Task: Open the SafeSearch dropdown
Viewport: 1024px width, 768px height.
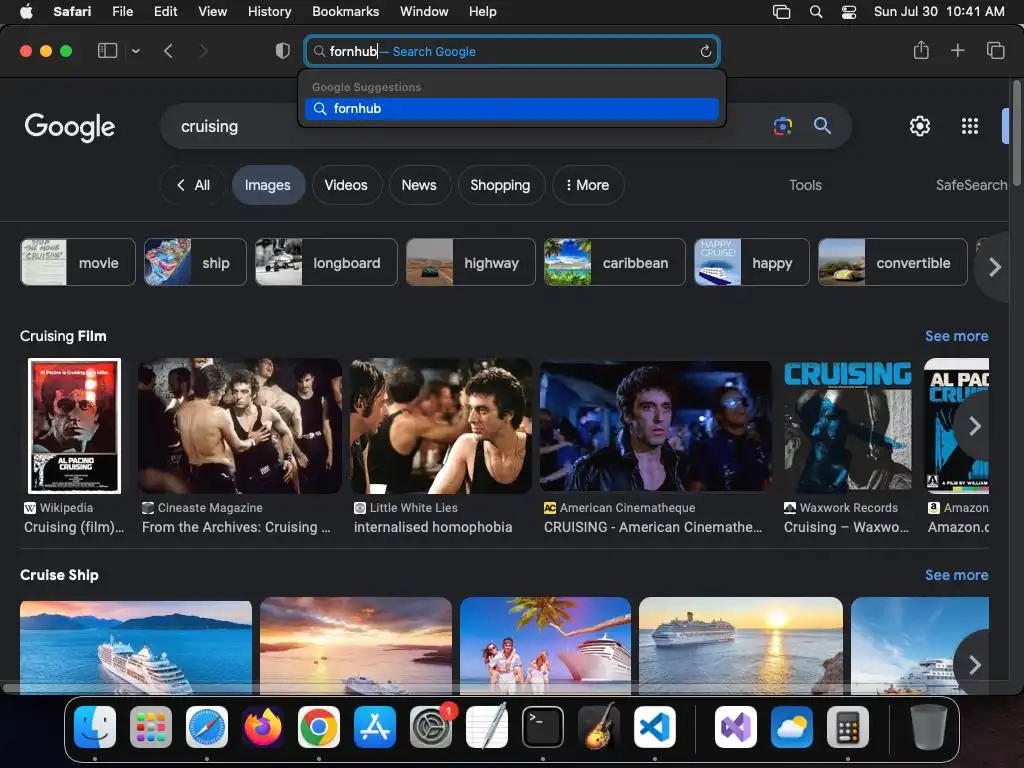Action: (972, 185)
